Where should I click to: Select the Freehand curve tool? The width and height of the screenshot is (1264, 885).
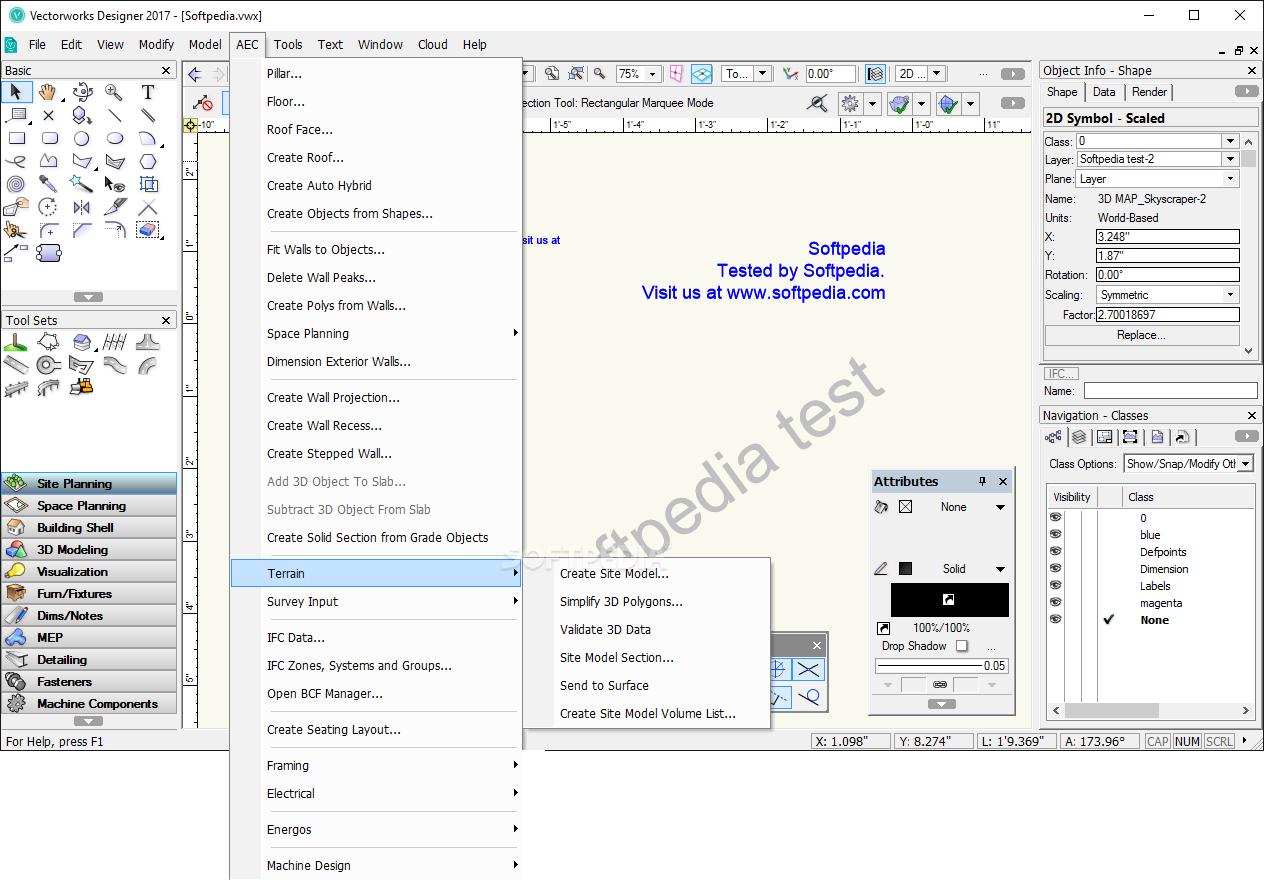click(16, 161)
